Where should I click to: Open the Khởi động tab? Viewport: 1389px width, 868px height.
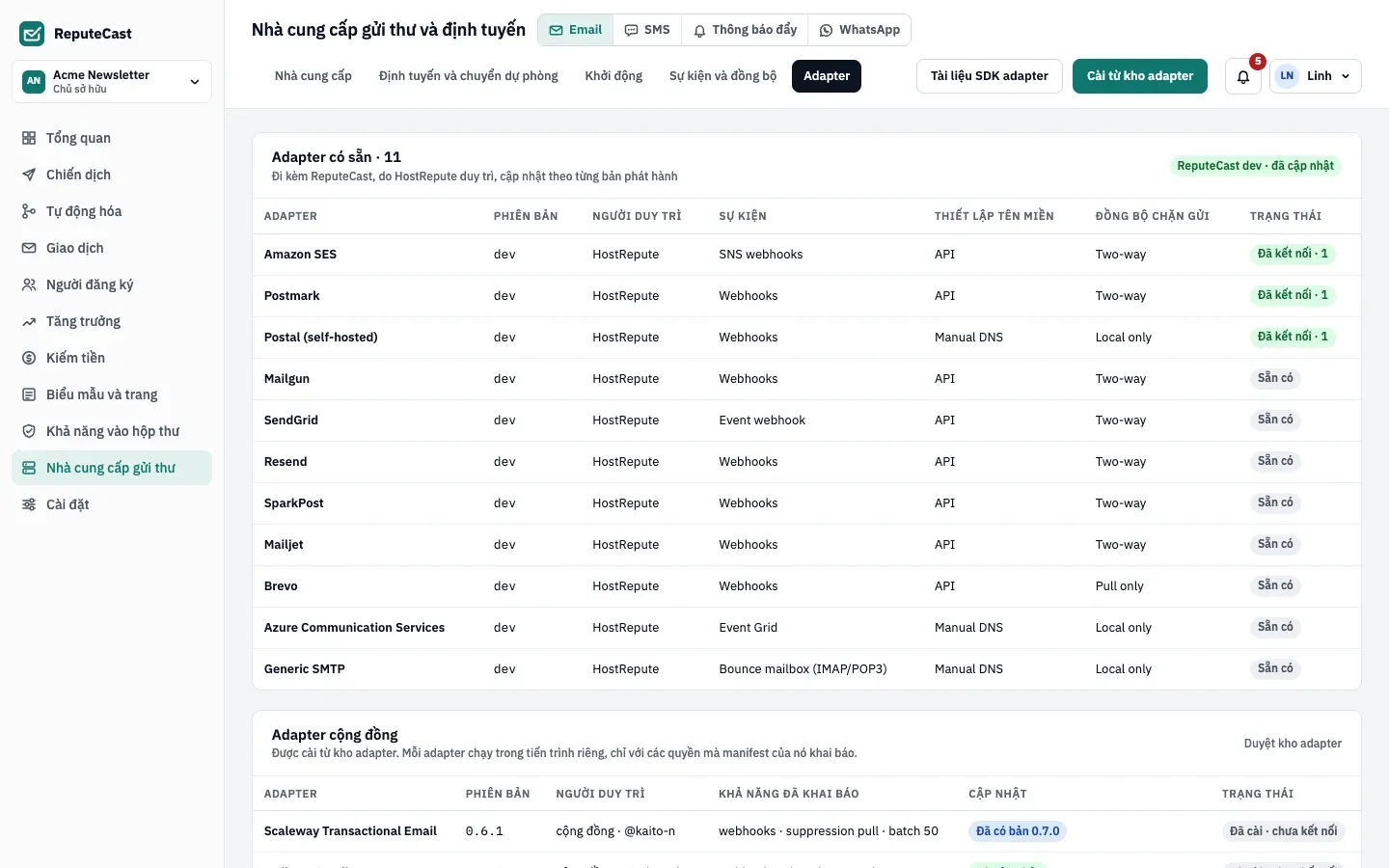click(x=613, y=76)
